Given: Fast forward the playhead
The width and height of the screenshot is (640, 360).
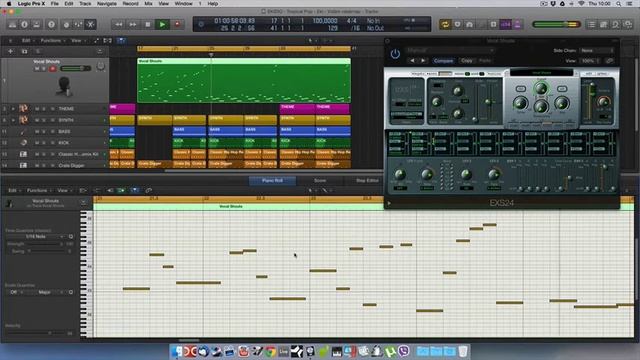Looking at the screenshot, I should [133, 24].
